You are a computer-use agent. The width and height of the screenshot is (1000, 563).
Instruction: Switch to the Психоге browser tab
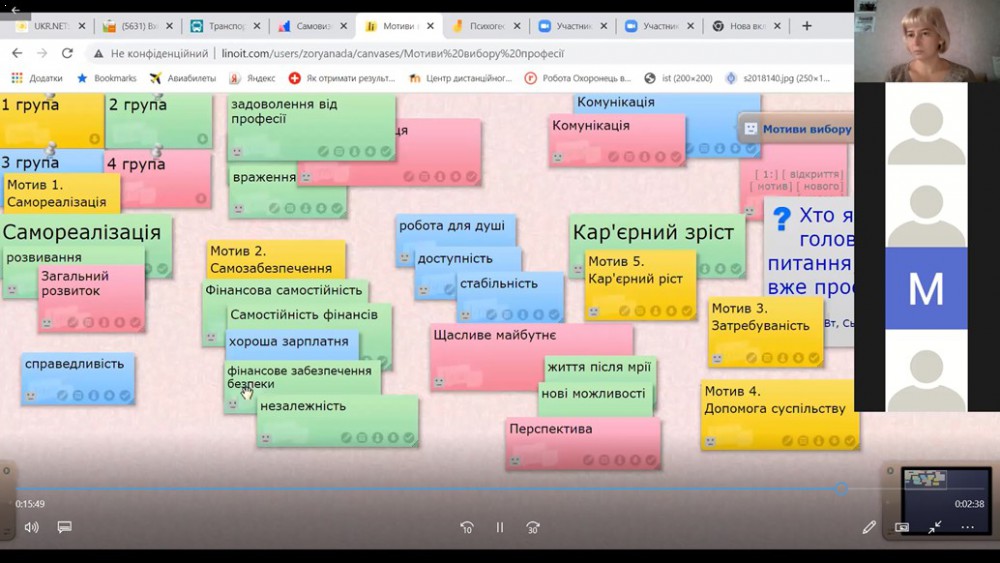coord(486,26)
